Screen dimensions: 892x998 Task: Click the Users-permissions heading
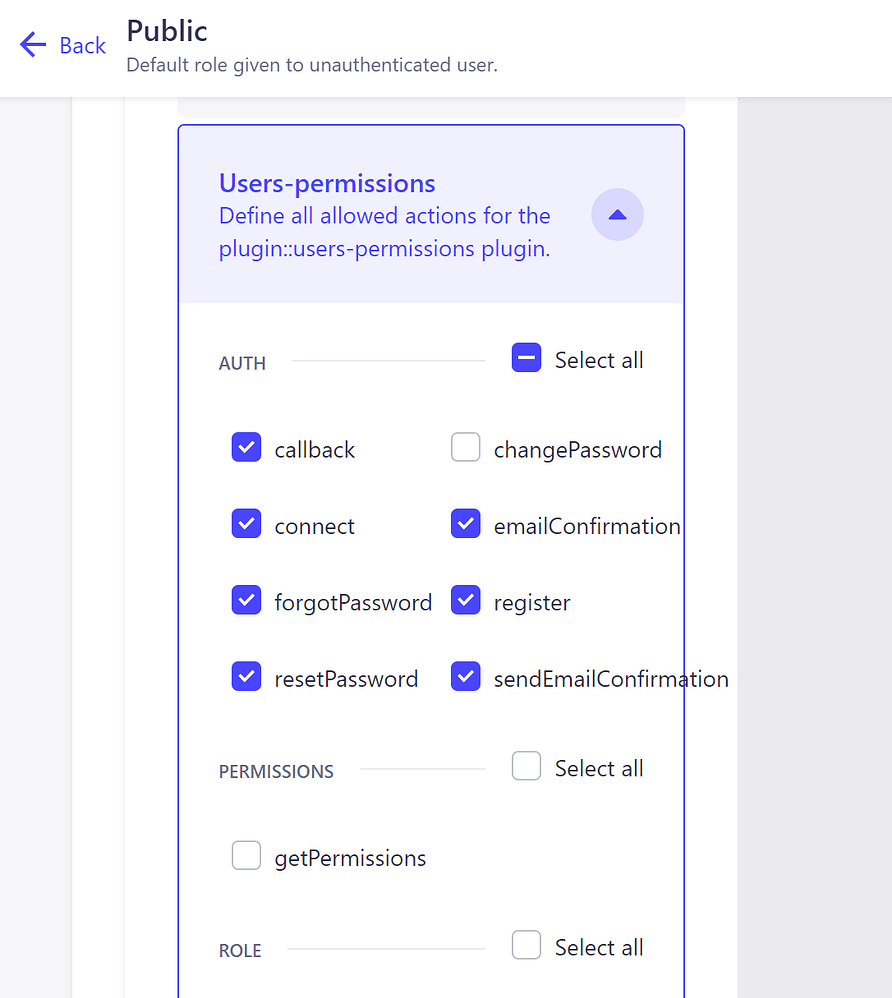pyautogui.click(x=327, y=183)
